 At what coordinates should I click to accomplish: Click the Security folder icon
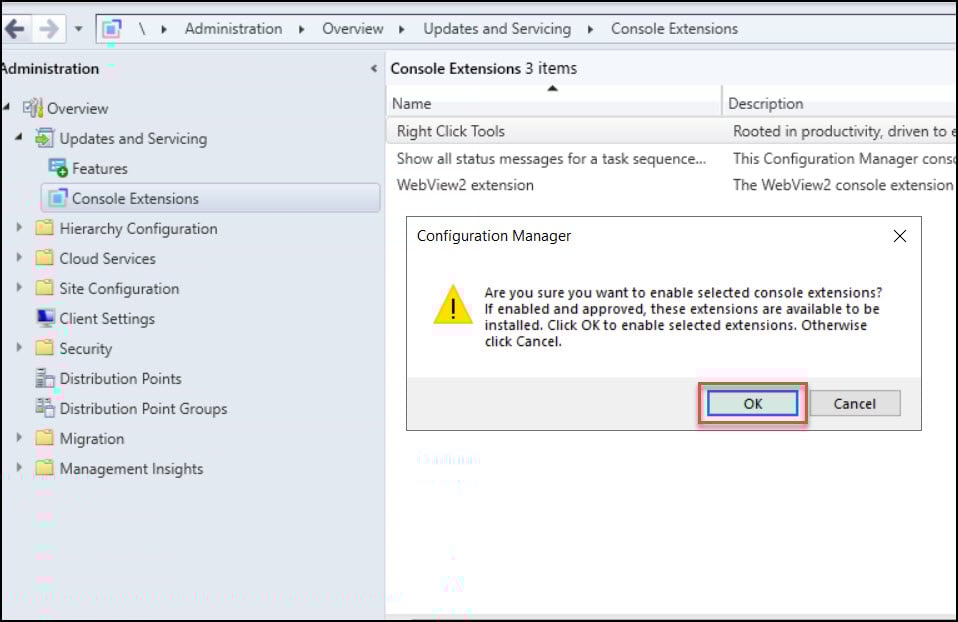click(x=45, y=348)
